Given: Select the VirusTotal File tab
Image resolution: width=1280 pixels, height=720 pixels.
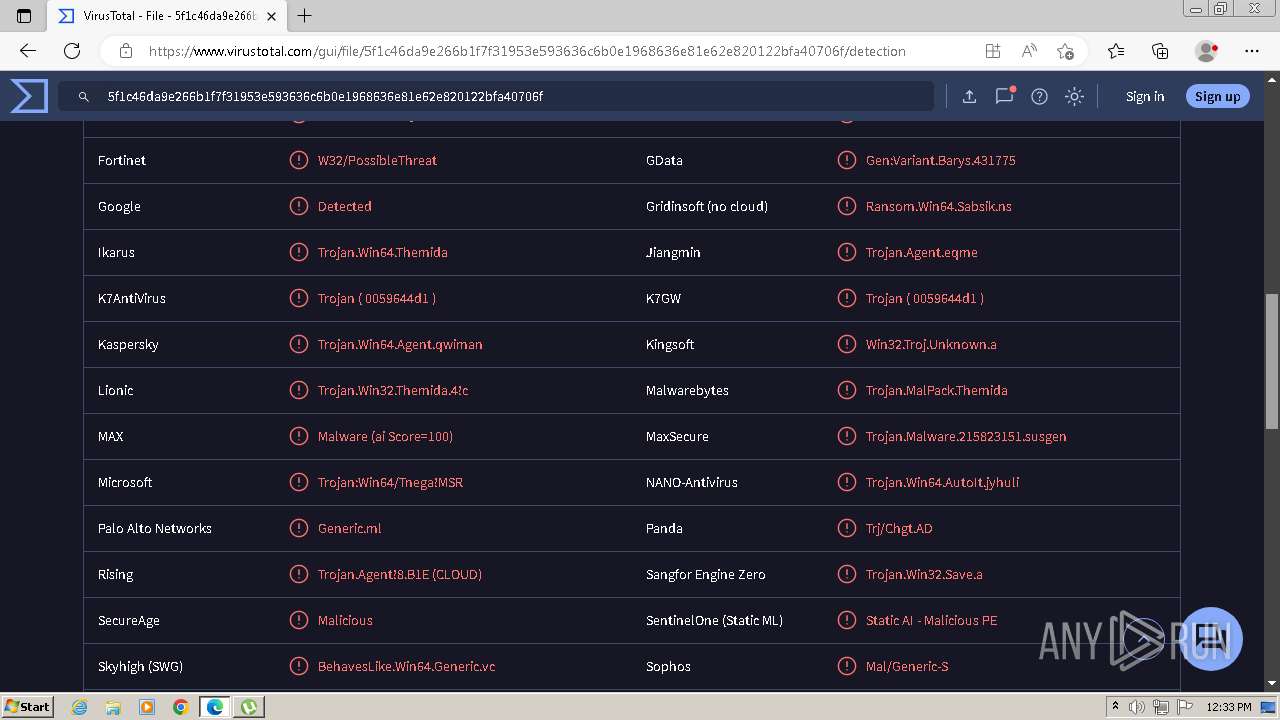Looking at the screenshot, I should click(x=168, y=16).
